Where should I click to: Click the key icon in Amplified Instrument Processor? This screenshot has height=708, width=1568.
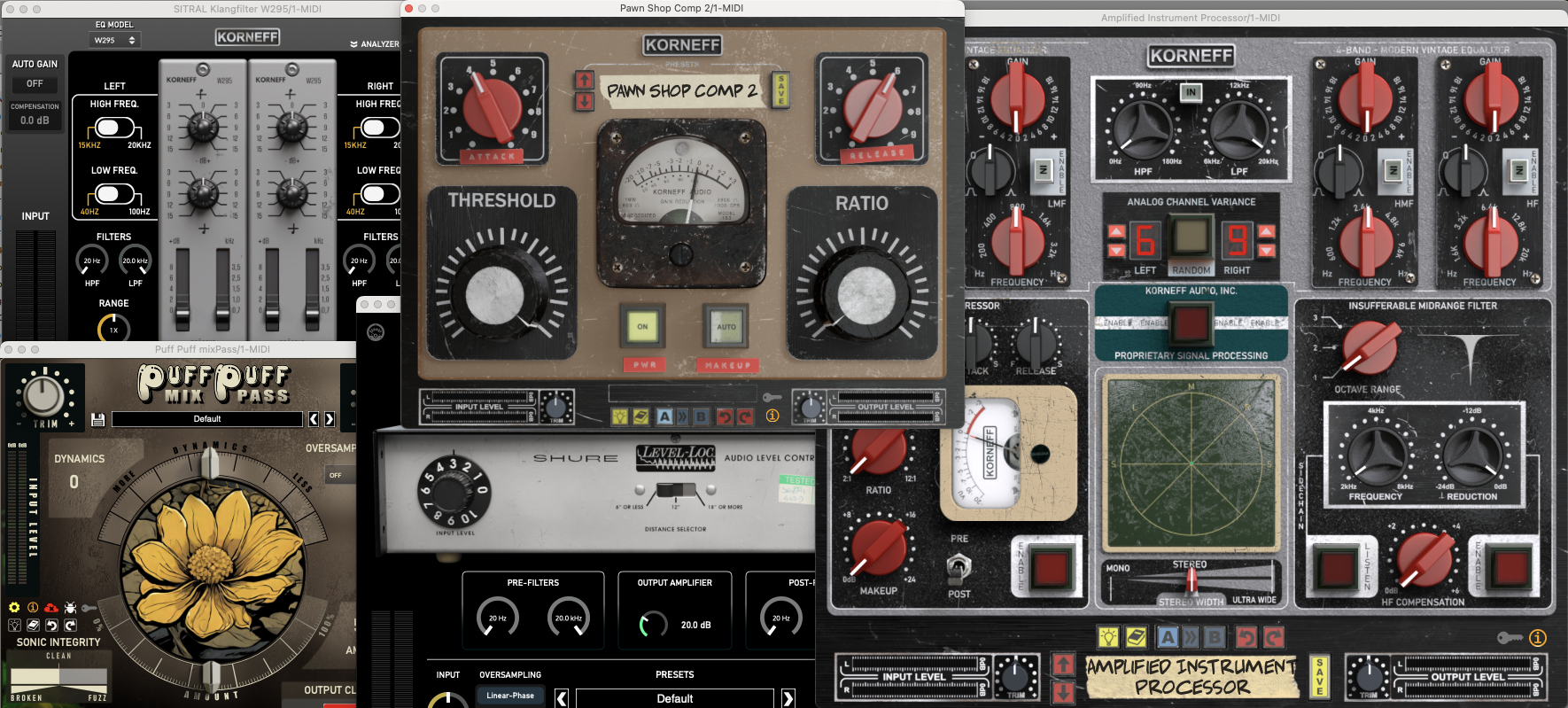(1510, 637)
